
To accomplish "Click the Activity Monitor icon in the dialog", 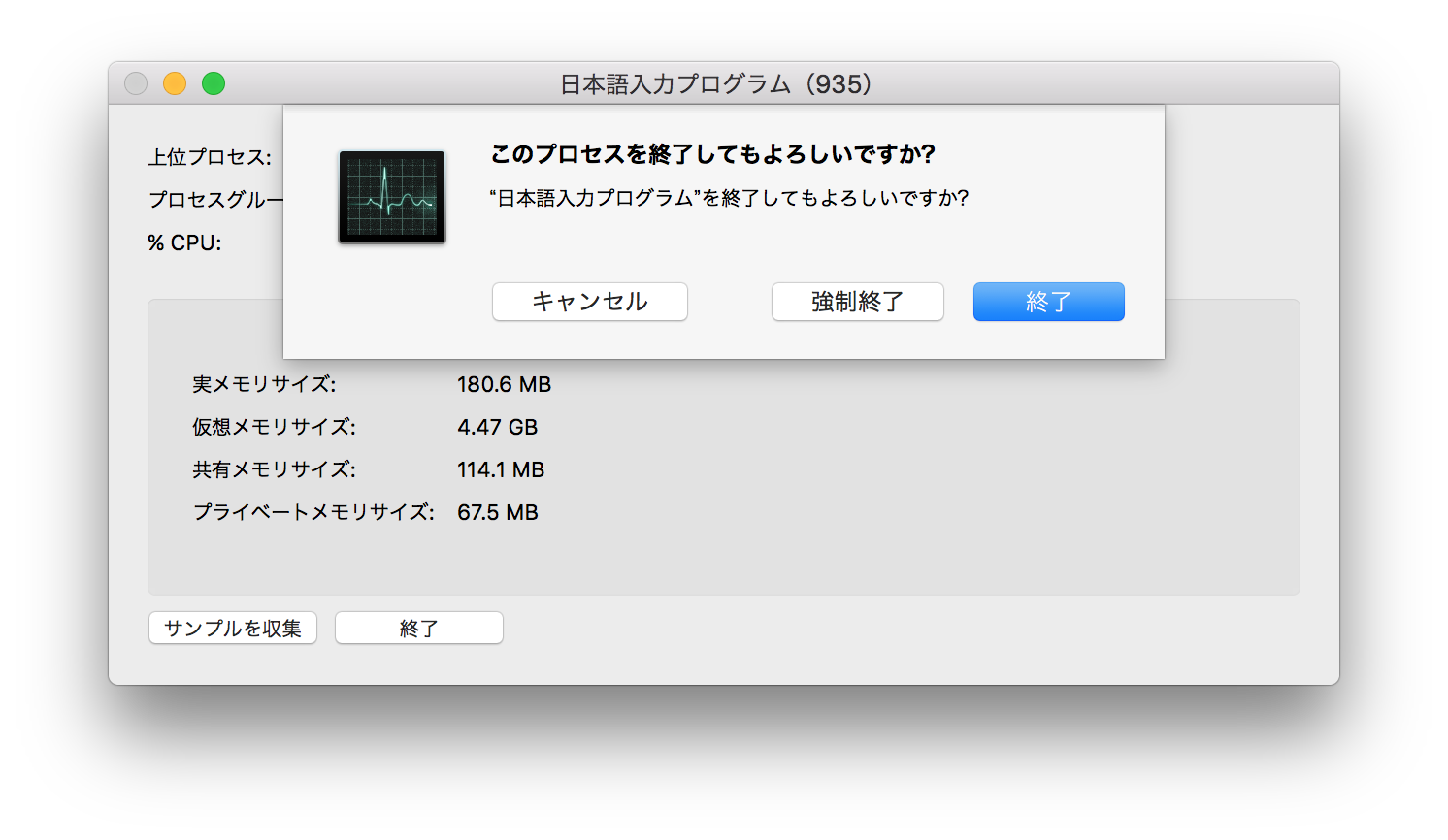I will pyautogui.click(x=392, y=197).
